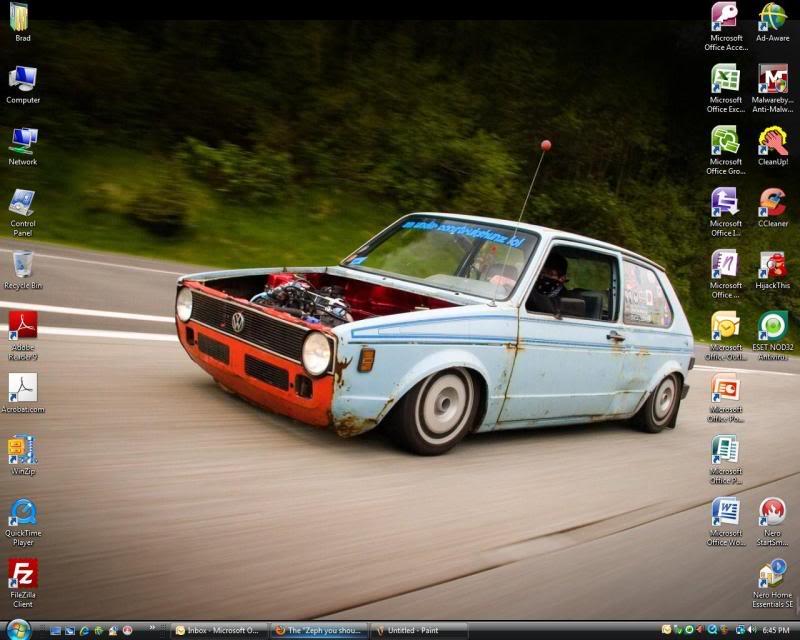Select the Microsoft Office Publisher shortcut
The height and width of the screenshot is (640, 800).
[x=726, y=460]
